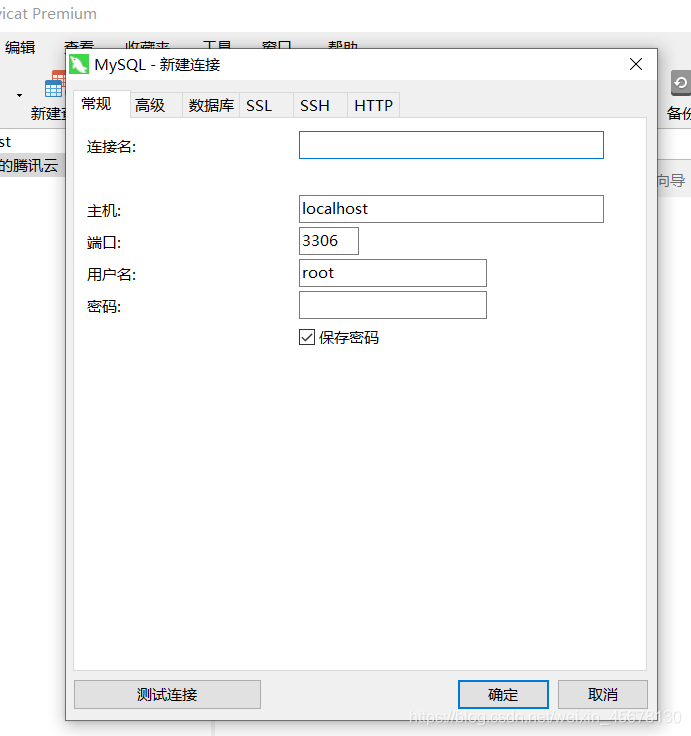
Task: Click the 保存密码 label text
Action: 349,337
